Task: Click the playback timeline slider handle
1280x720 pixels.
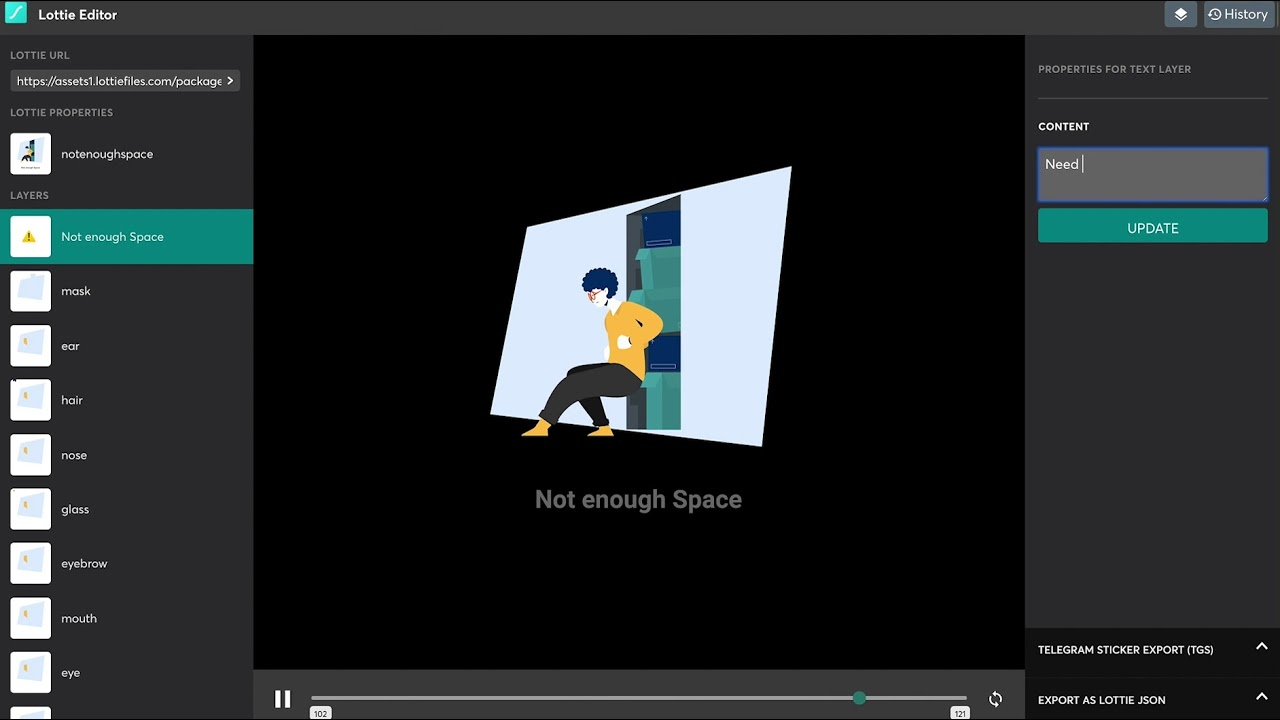Action: tap(859, 697)
